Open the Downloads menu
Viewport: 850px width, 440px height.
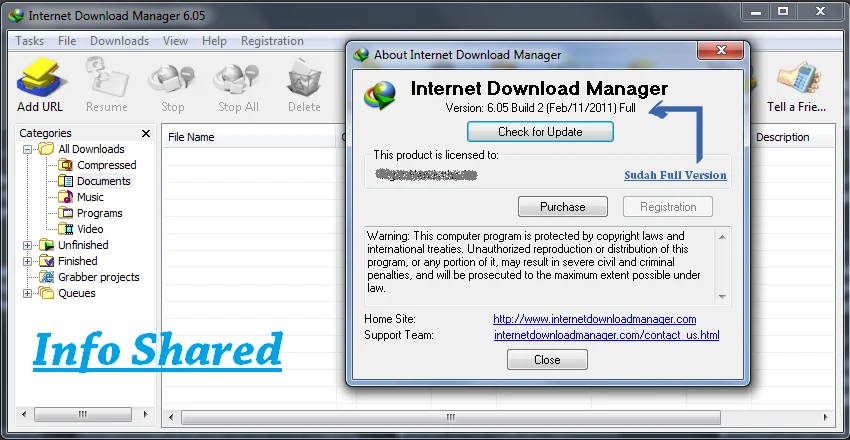(x=119, y=41)
